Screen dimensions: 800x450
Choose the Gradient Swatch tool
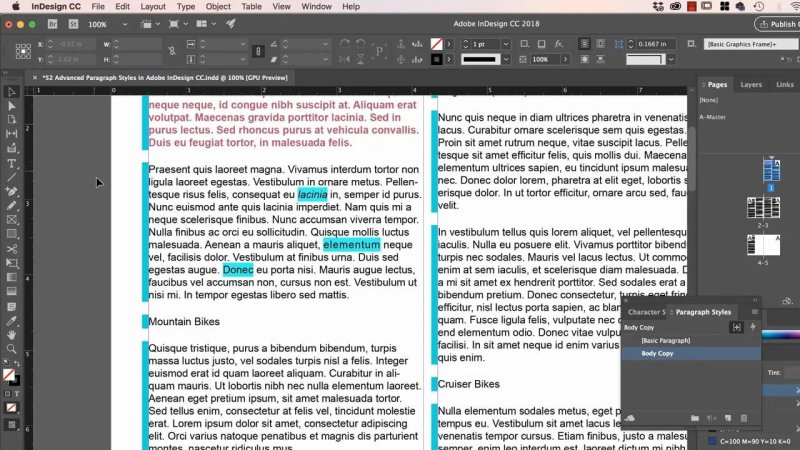coord(11,278)
